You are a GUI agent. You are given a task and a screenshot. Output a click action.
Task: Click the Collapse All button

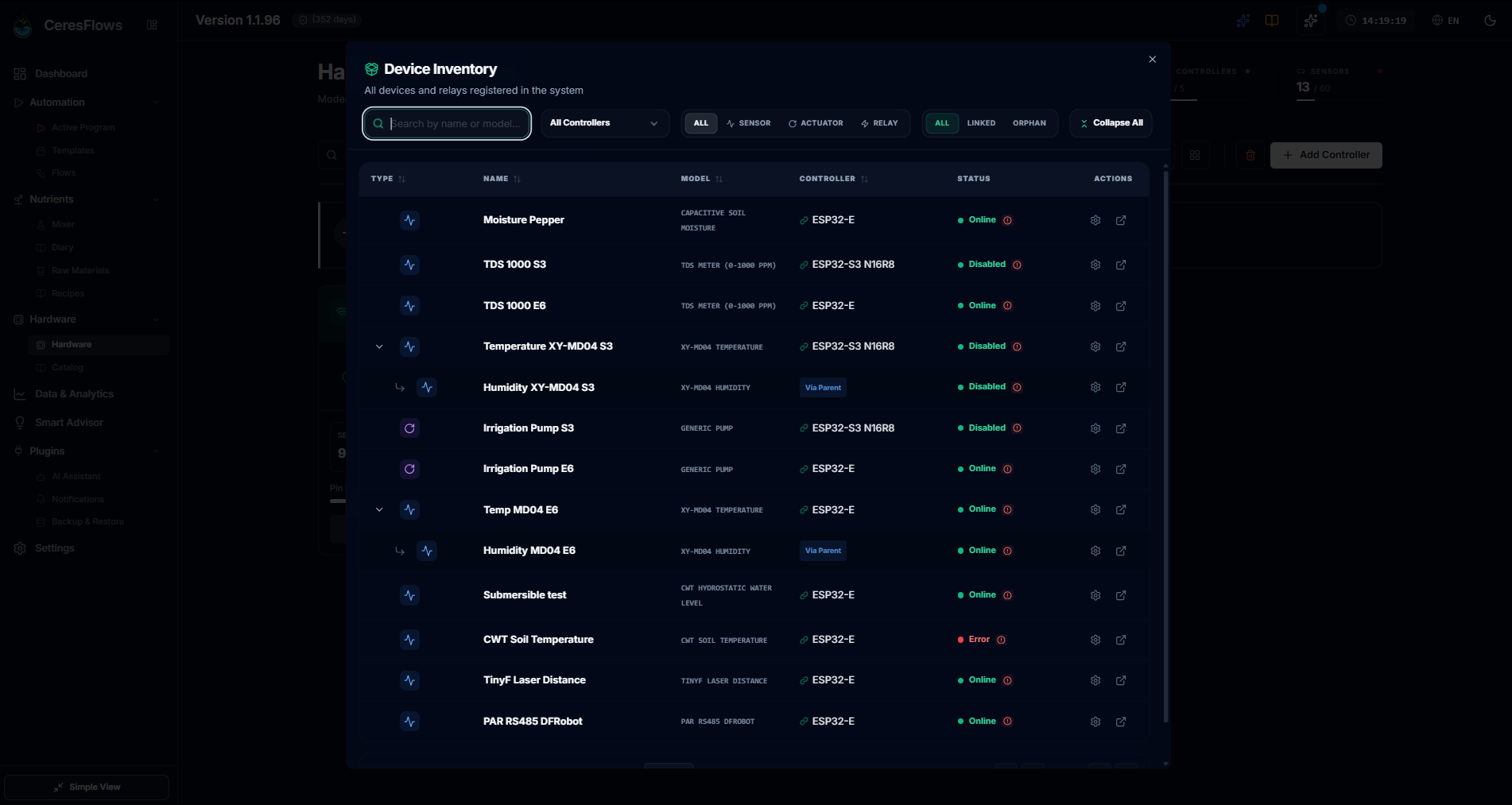click(x=1111, y=123)
